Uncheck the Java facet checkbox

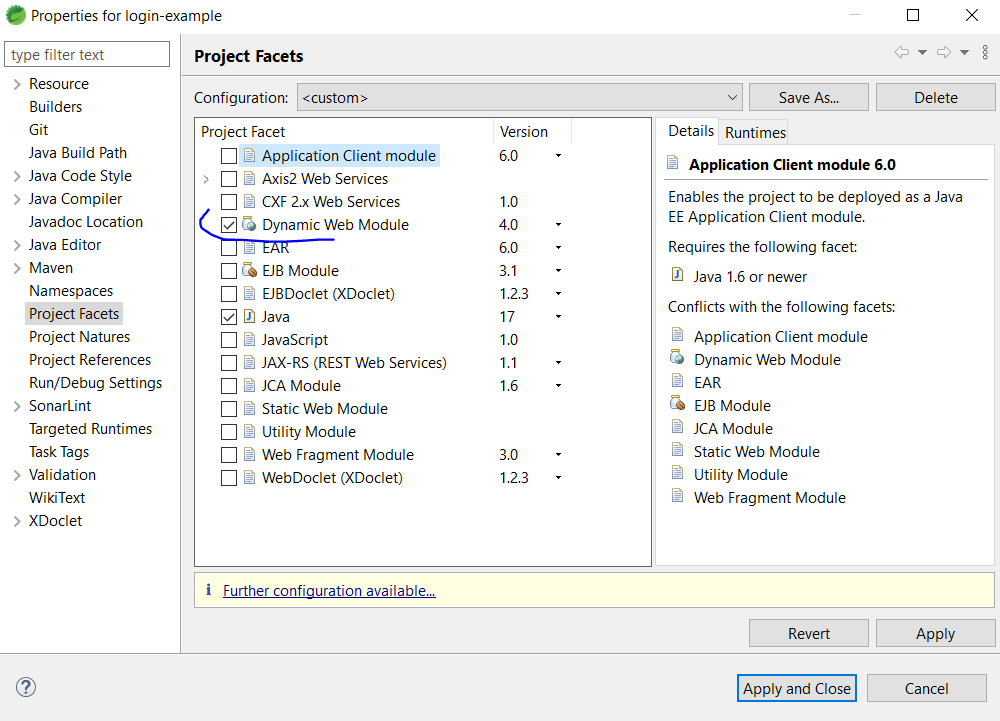pyautogui.click(x=229, y=316)
